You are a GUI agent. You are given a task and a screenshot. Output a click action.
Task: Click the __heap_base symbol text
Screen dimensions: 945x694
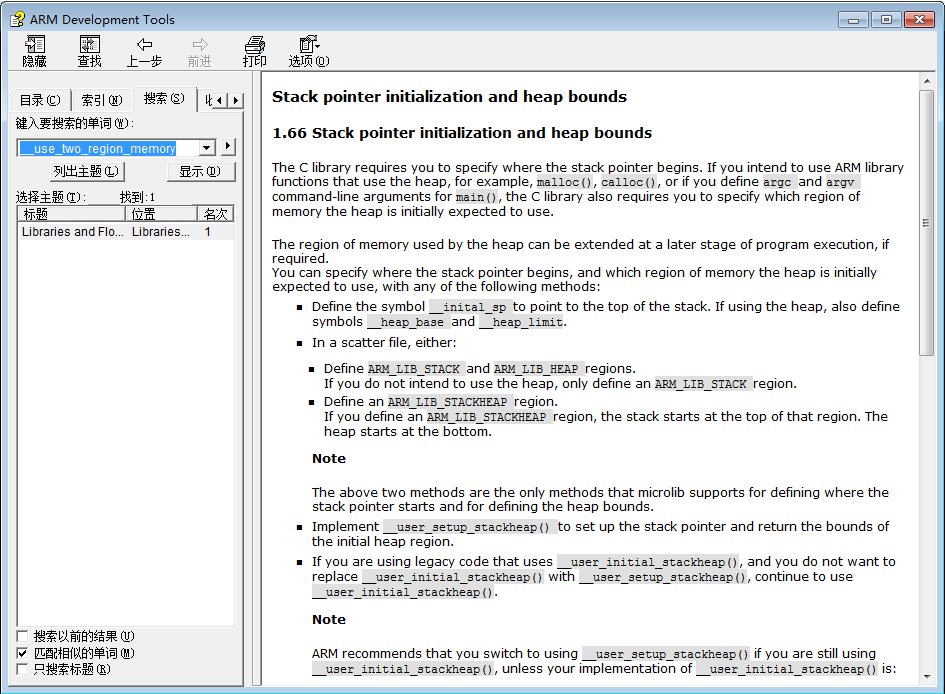[x=407, y=322]
